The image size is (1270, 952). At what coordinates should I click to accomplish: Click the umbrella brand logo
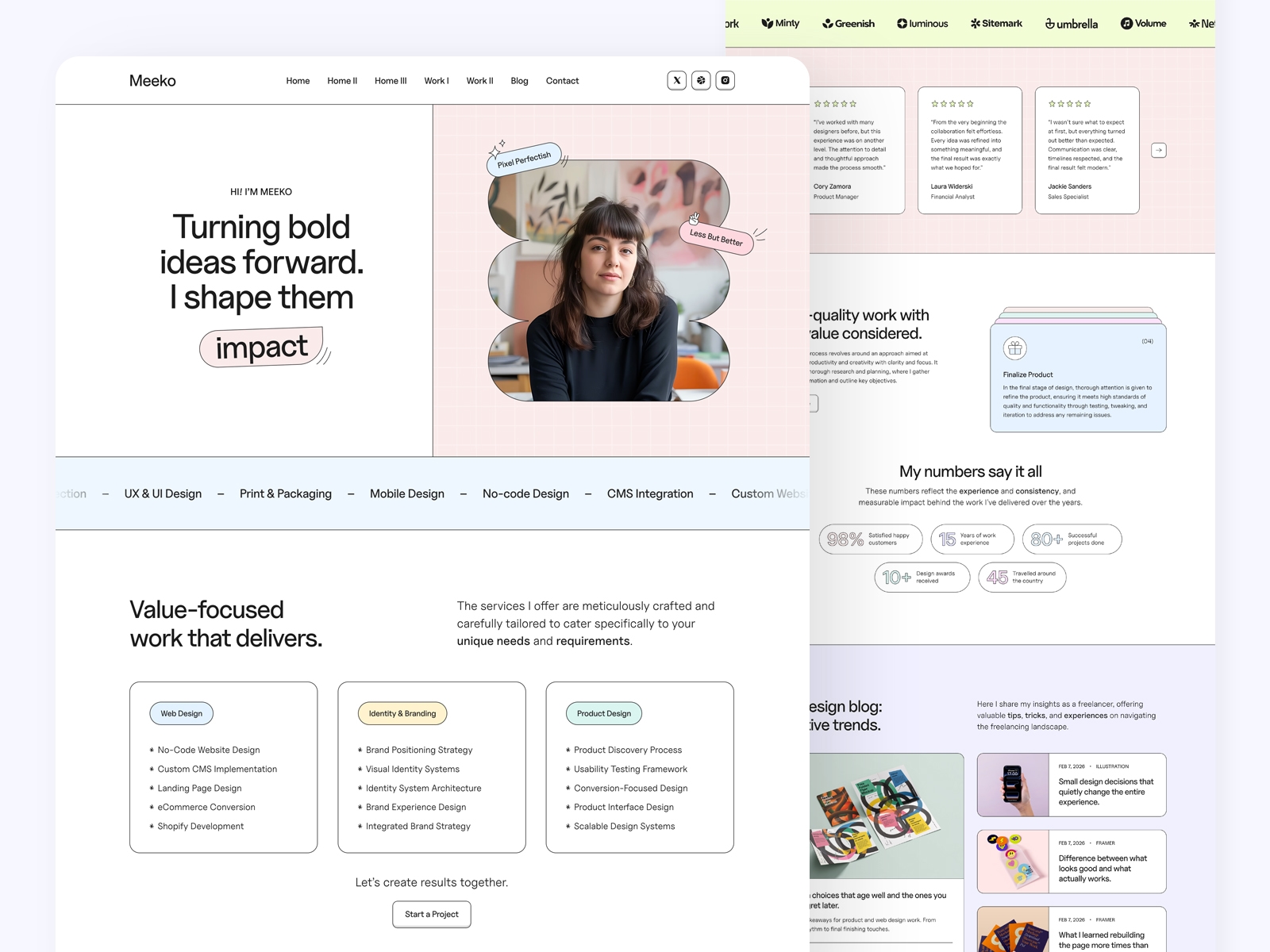coord(1072,24)
